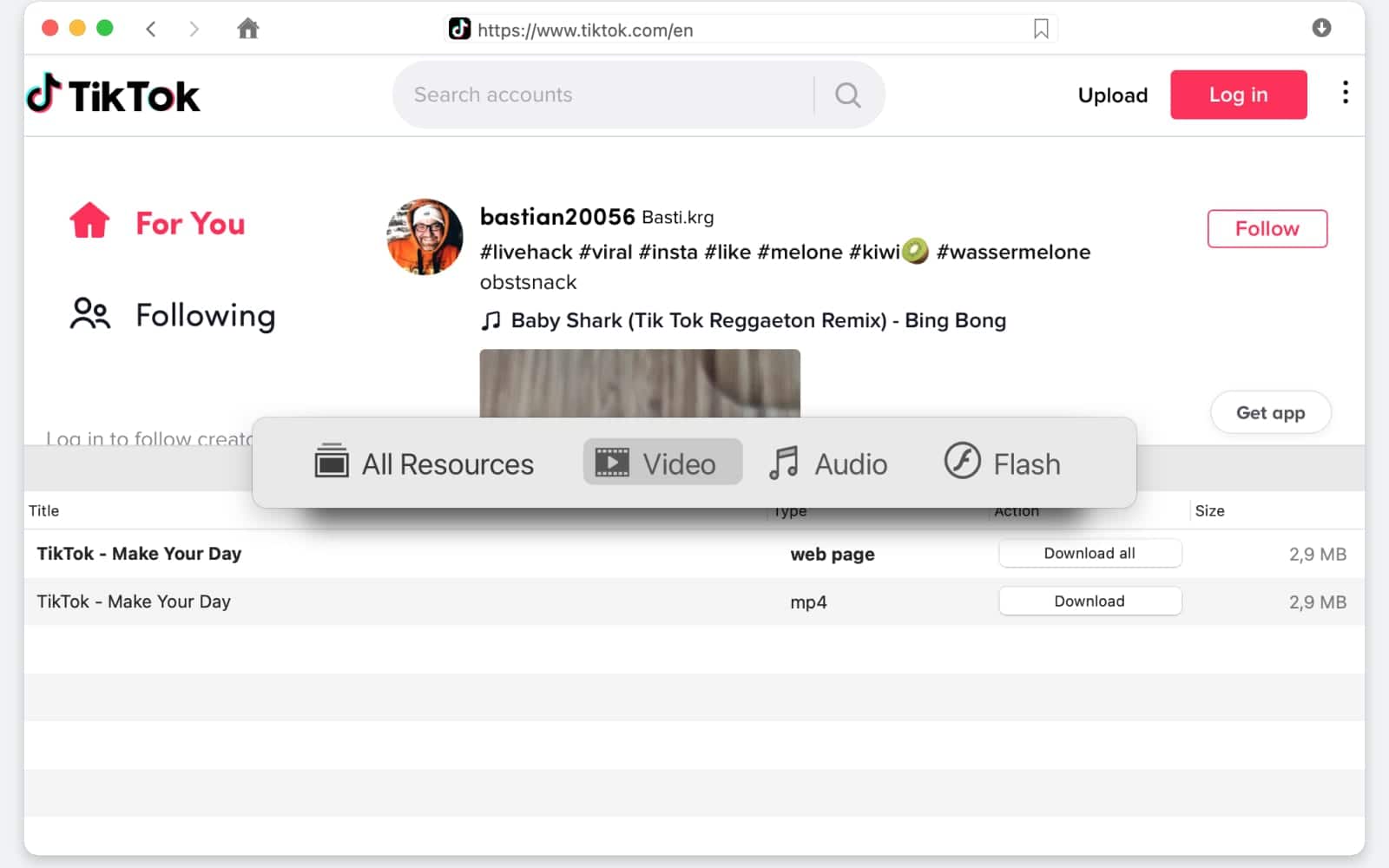Open the bastian20056 username link
The image size is (1389, 868).
[557, 216]
